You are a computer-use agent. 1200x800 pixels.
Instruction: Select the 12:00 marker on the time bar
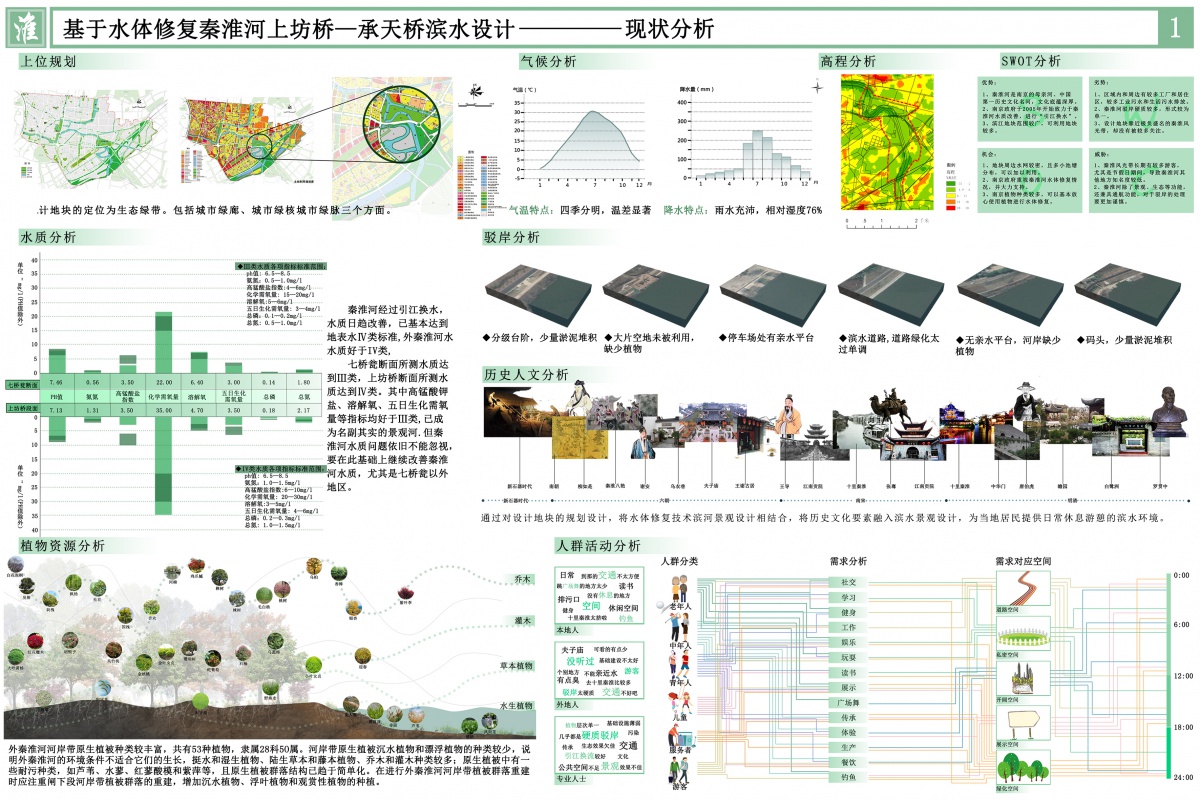pos(1183,676)
